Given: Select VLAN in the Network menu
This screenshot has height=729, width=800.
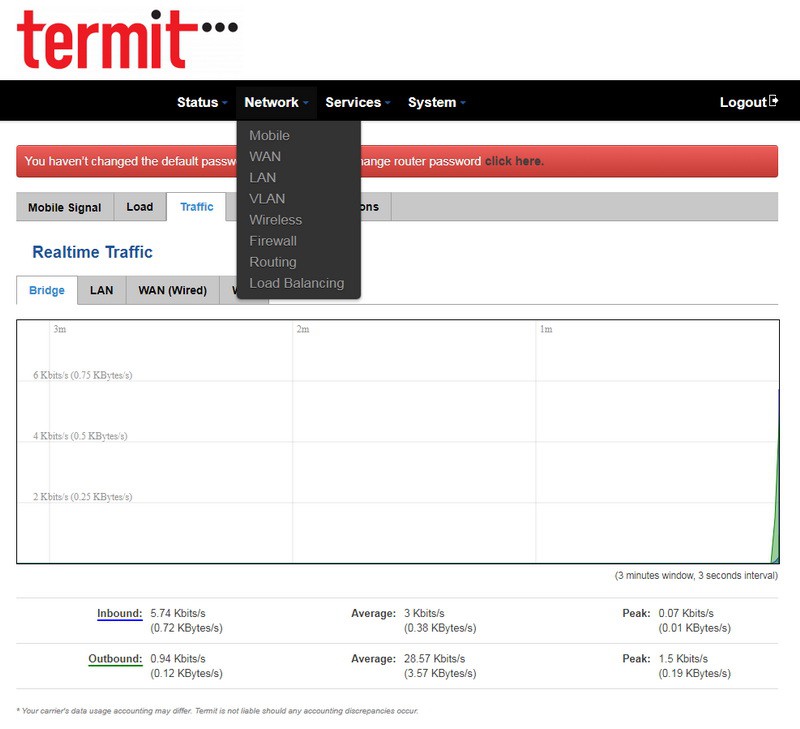Looking at the screenshot, I should point(267,198).
